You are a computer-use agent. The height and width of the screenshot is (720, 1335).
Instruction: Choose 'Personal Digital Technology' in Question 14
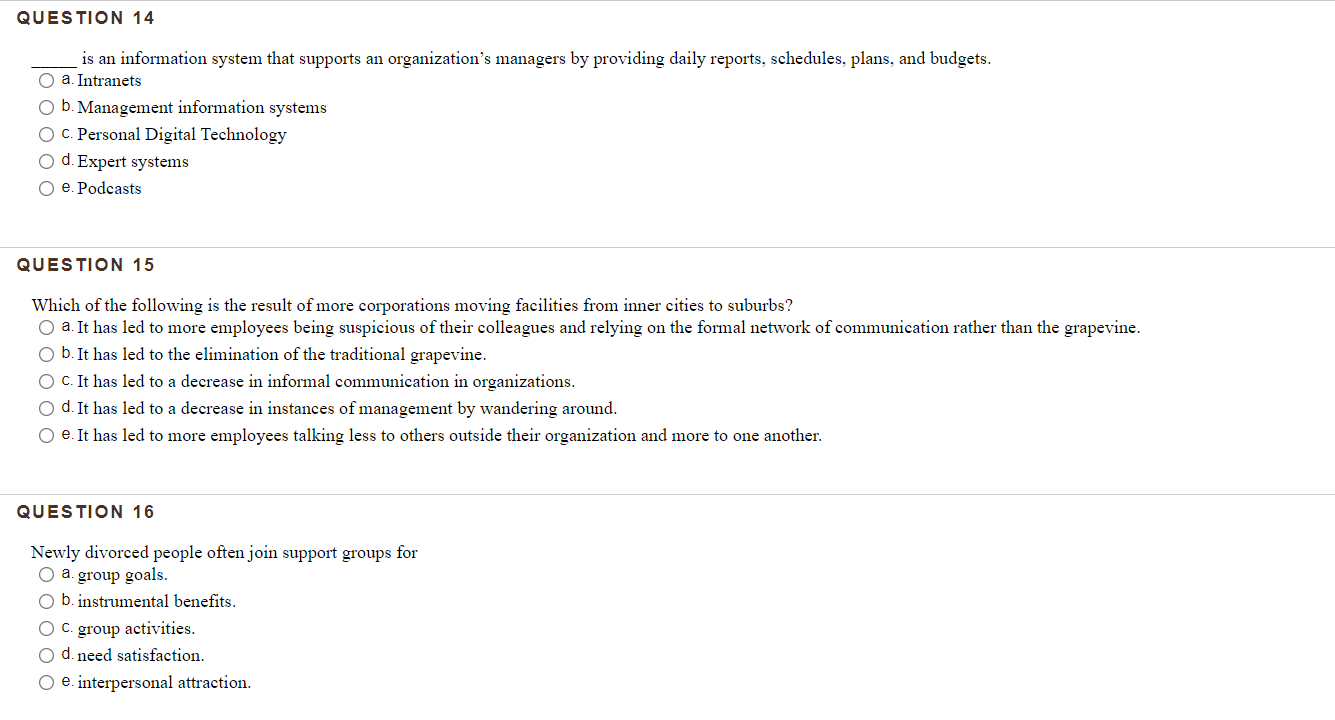pyautogui.click(x=46, y=134)
